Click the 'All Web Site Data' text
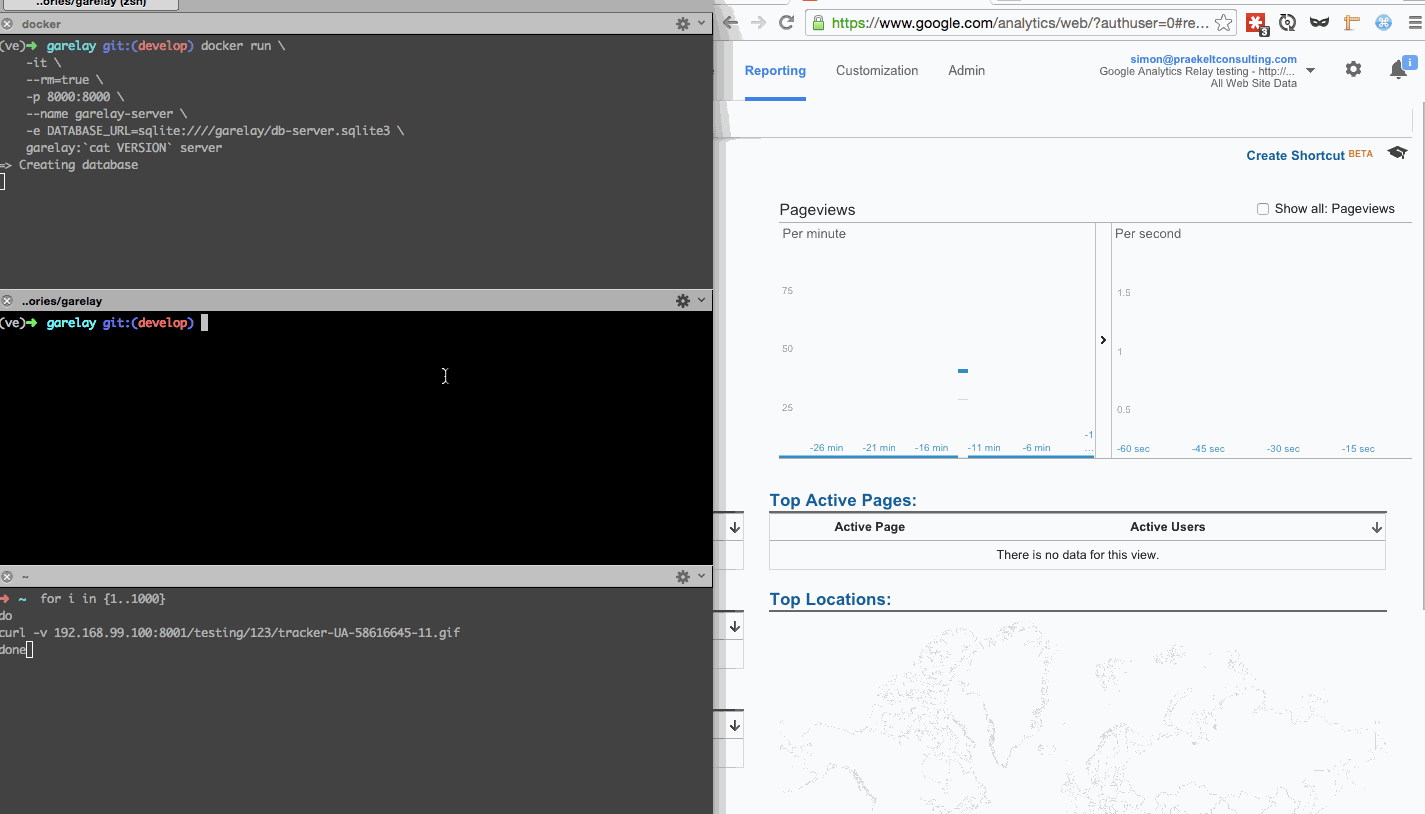 tap(1253, 84)
